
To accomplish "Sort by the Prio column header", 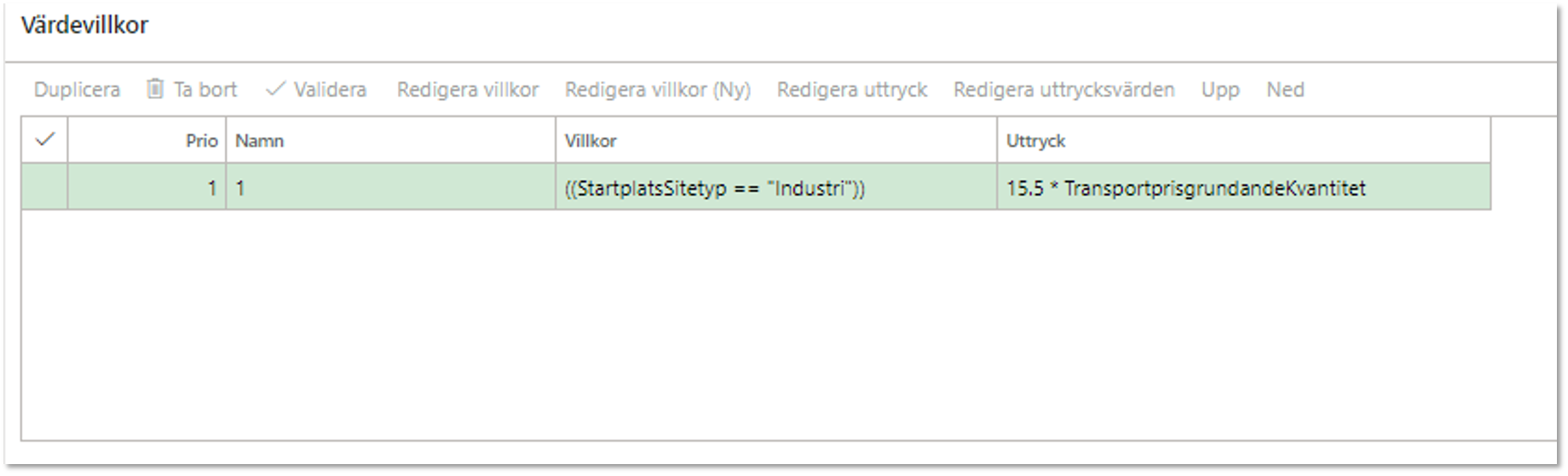I will (147, 140).
